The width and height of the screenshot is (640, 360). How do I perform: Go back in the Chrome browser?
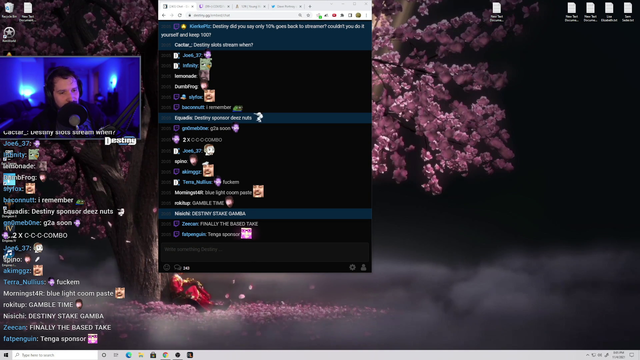point(164,15)
